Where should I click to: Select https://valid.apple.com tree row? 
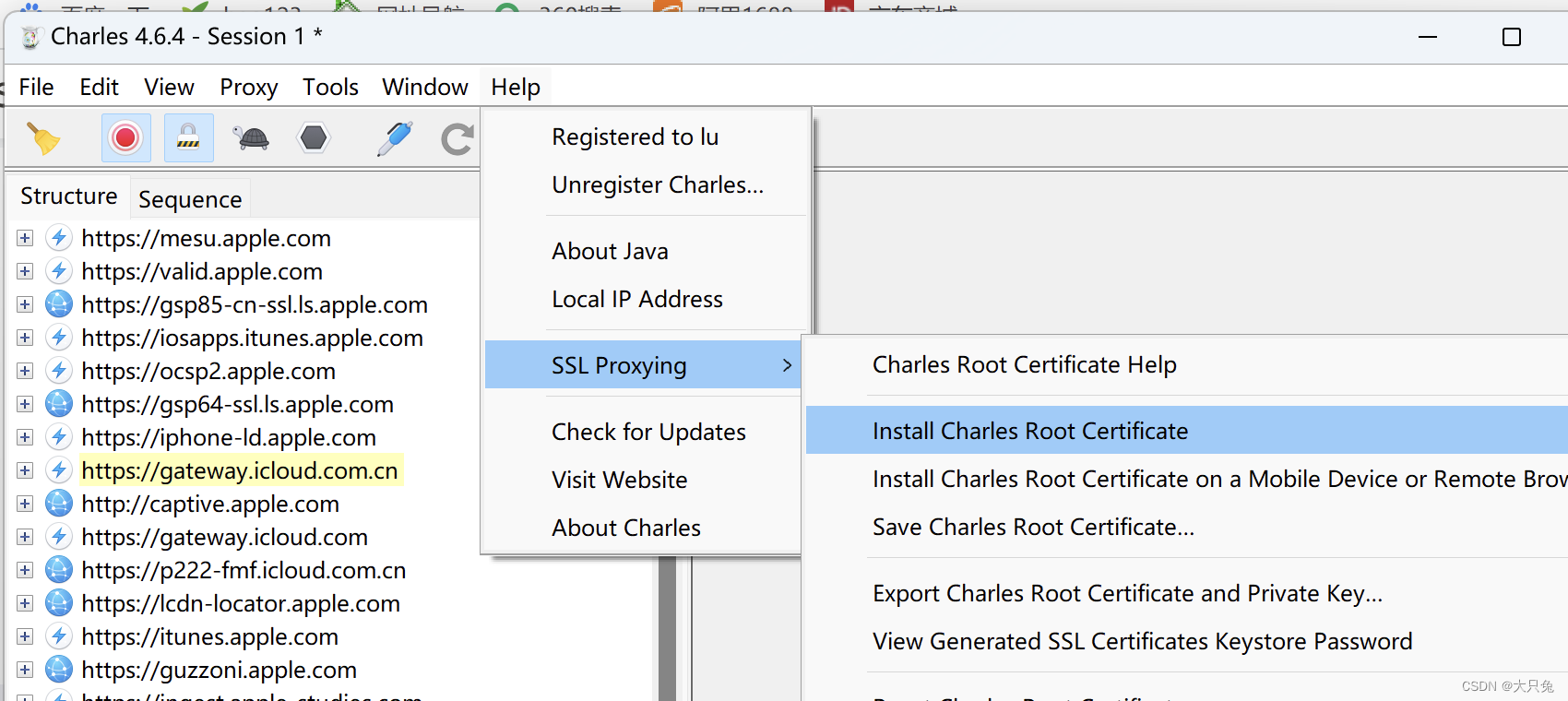(x=202, y=271)
